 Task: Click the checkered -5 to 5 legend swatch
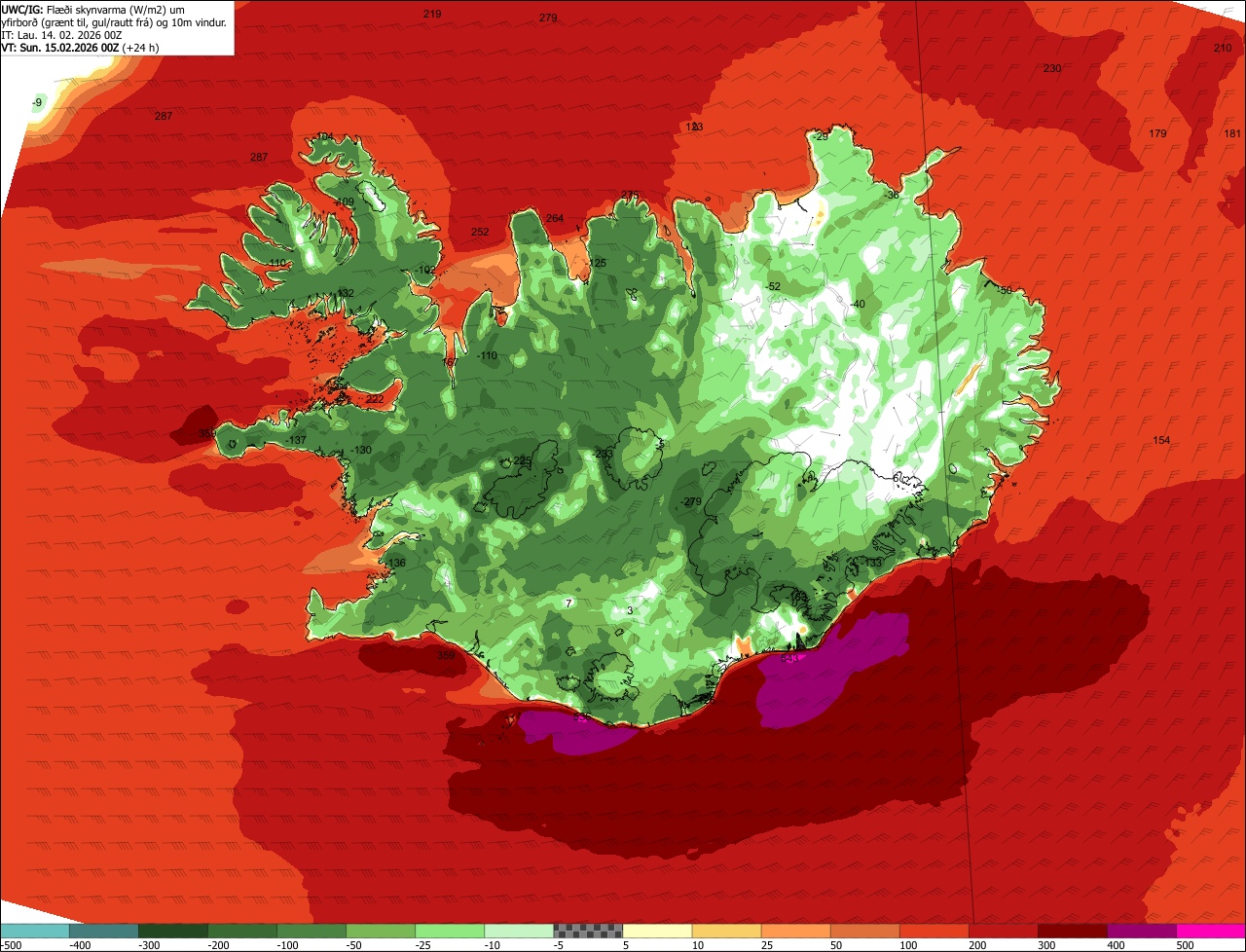(588, 931)
